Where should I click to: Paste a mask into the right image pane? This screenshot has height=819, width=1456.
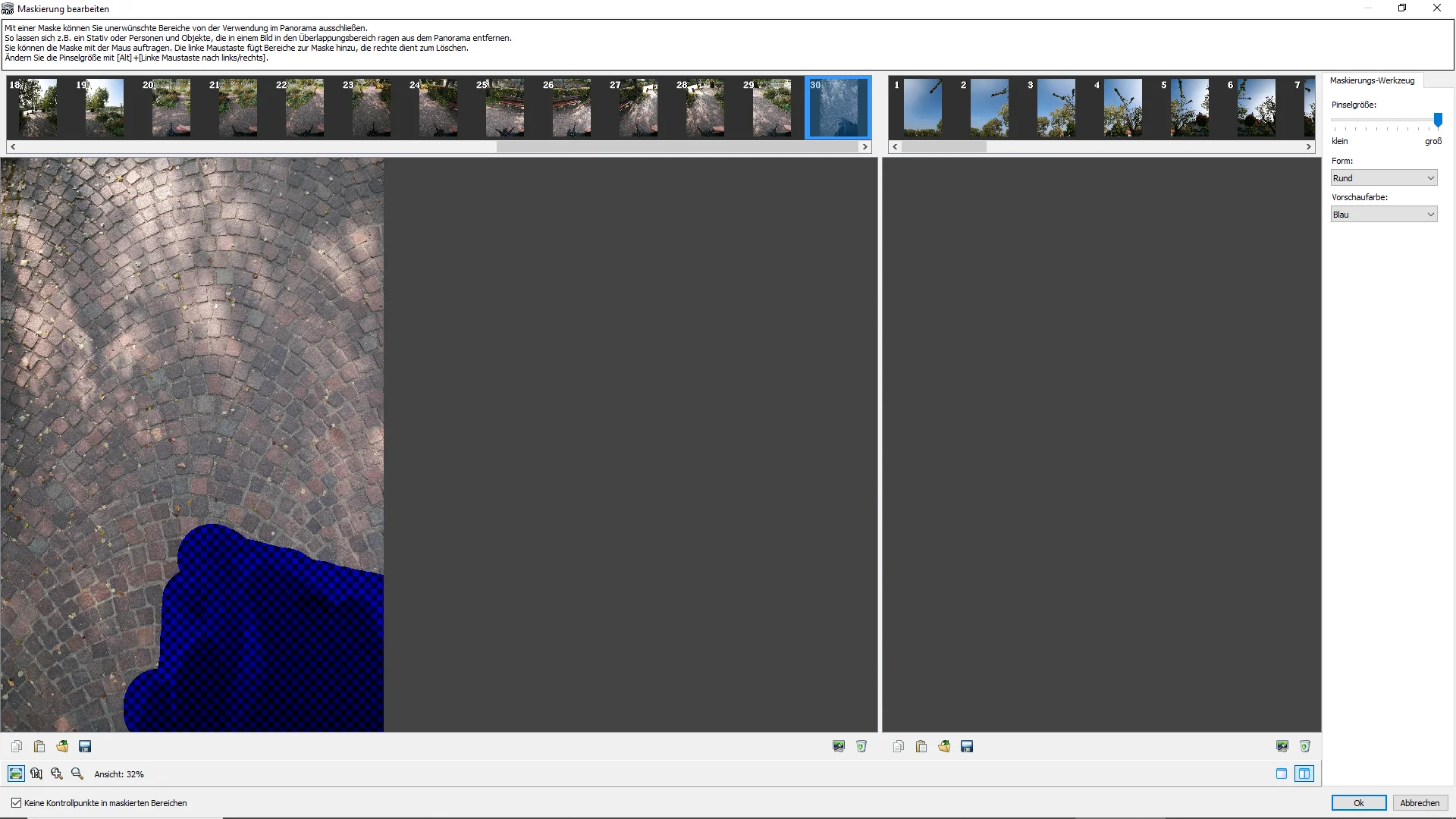(x=921, y=746)
